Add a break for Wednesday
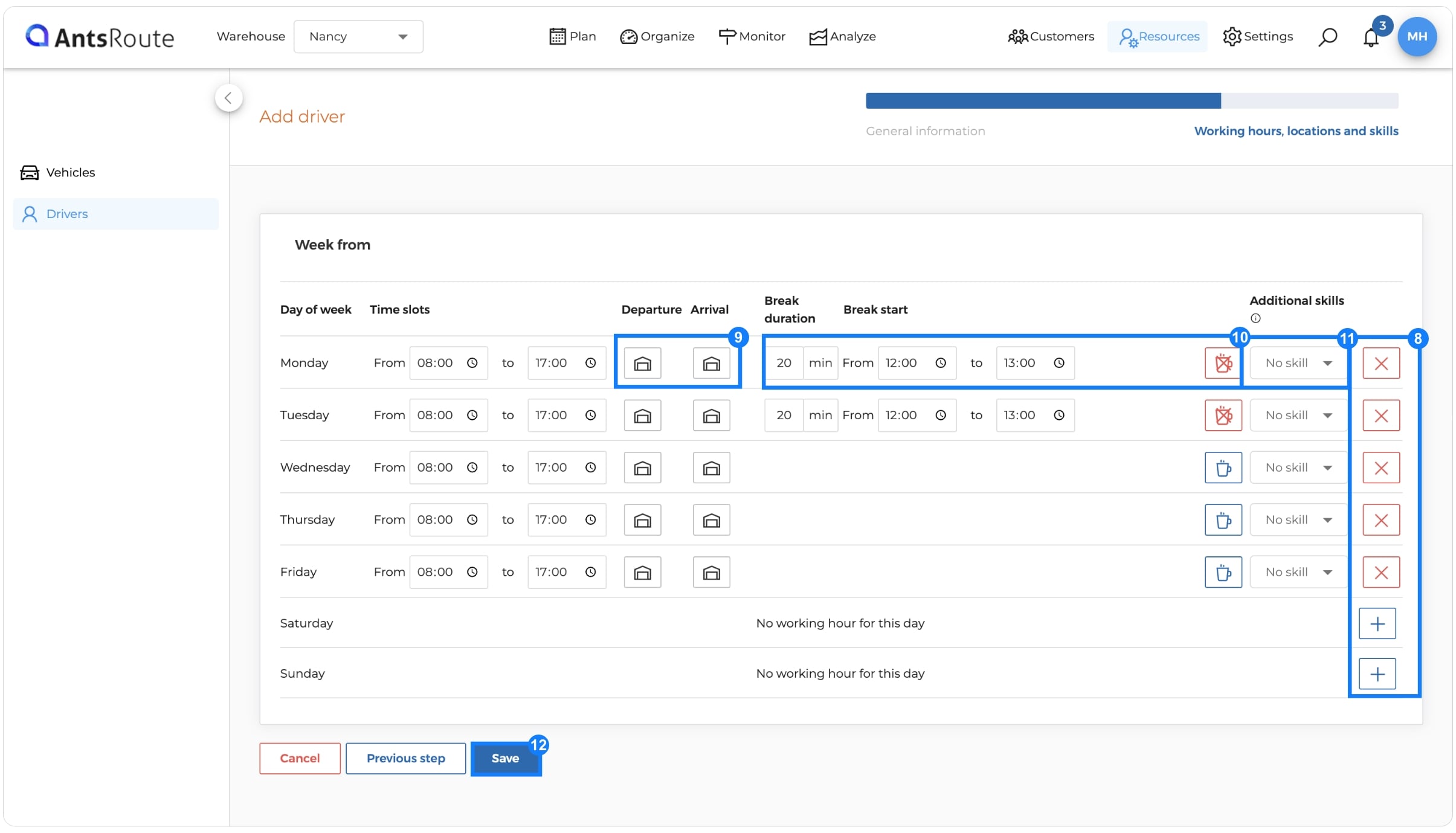The width and height of the screenshot is (1456, 833). 1223,468
